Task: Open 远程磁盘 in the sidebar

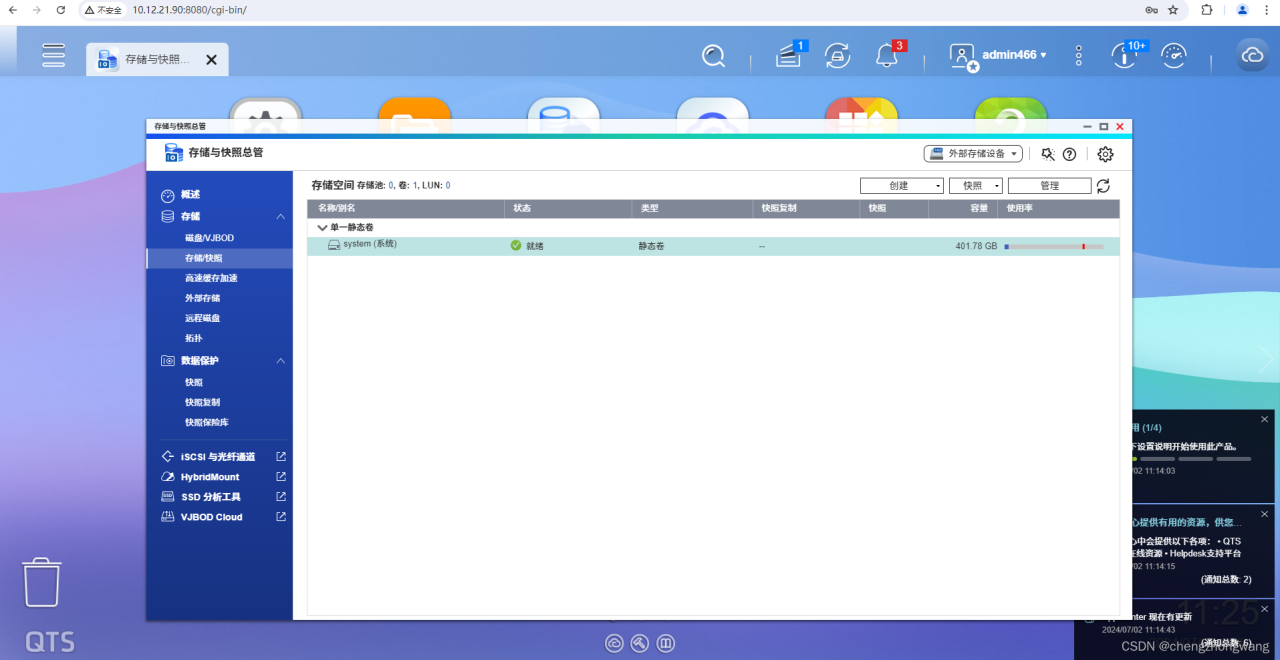Action: pos(202,318)
